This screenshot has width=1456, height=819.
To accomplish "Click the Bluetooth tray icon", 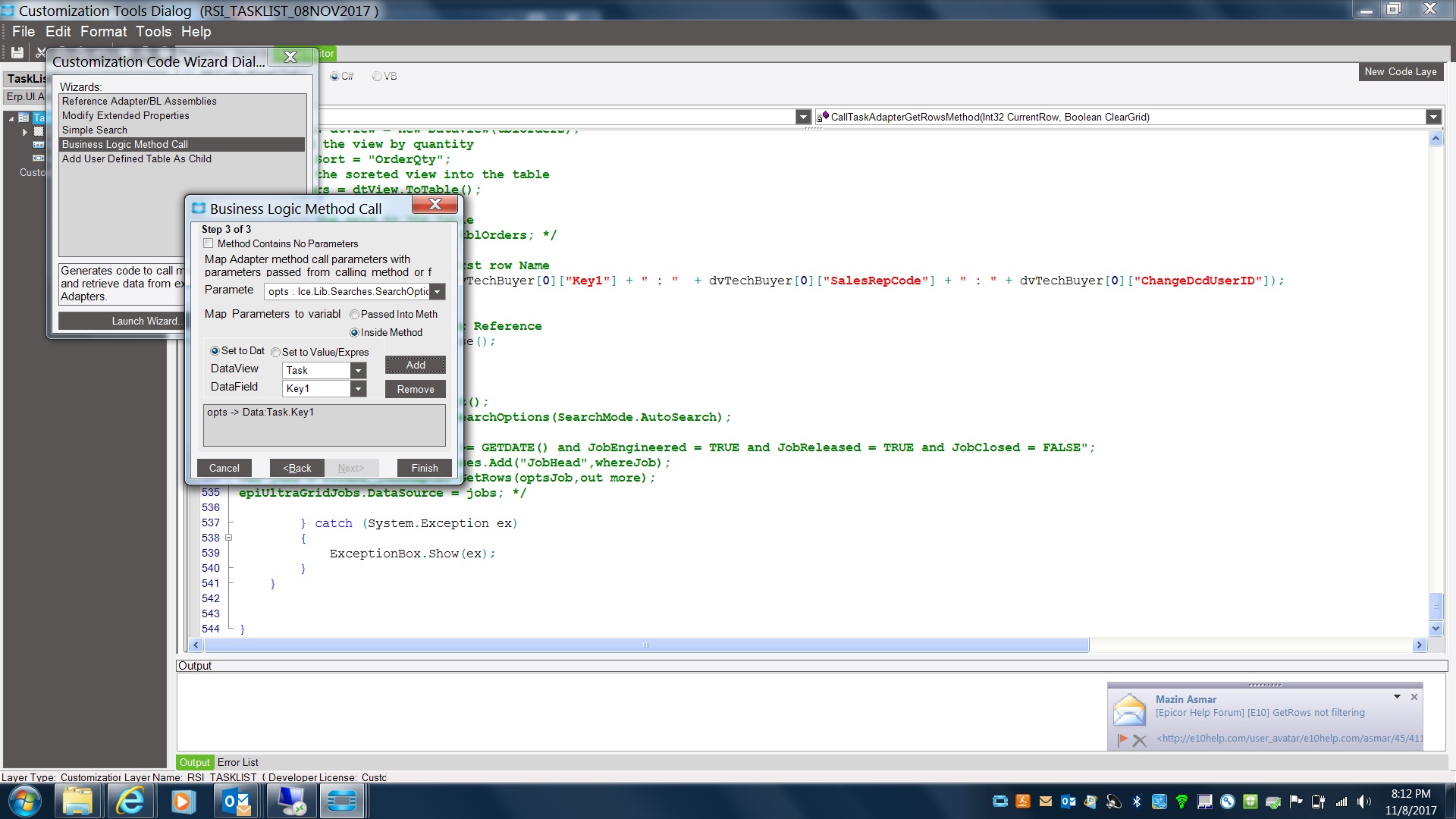I will (1136, 802).
